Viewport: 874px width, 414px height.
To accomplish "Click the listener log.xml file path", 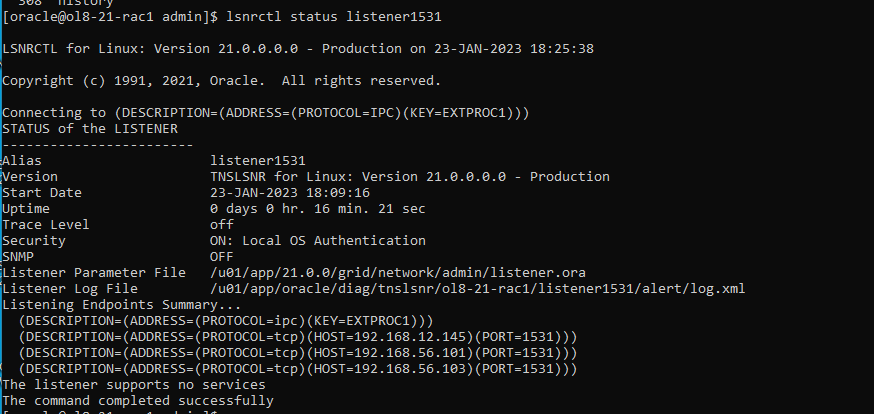I will [x=478, y=289].
